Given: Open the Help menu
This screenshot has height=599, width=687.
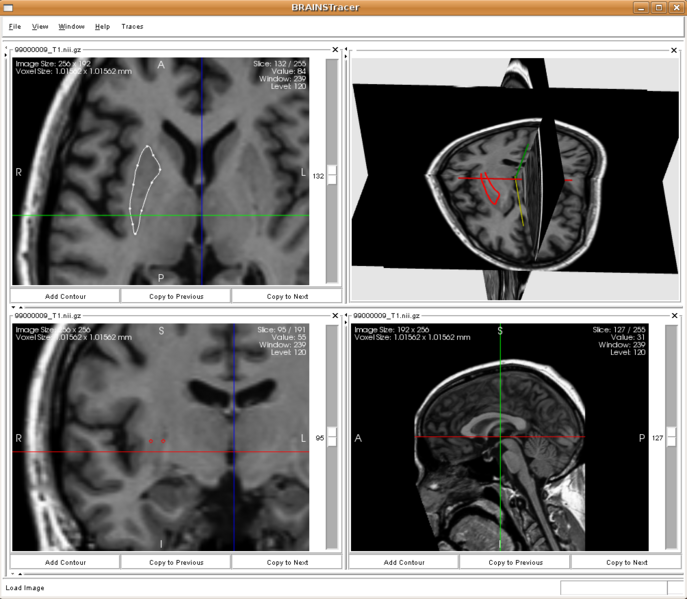Looking at the screenshot, I should pyautogui.click(x=103, y=27).
